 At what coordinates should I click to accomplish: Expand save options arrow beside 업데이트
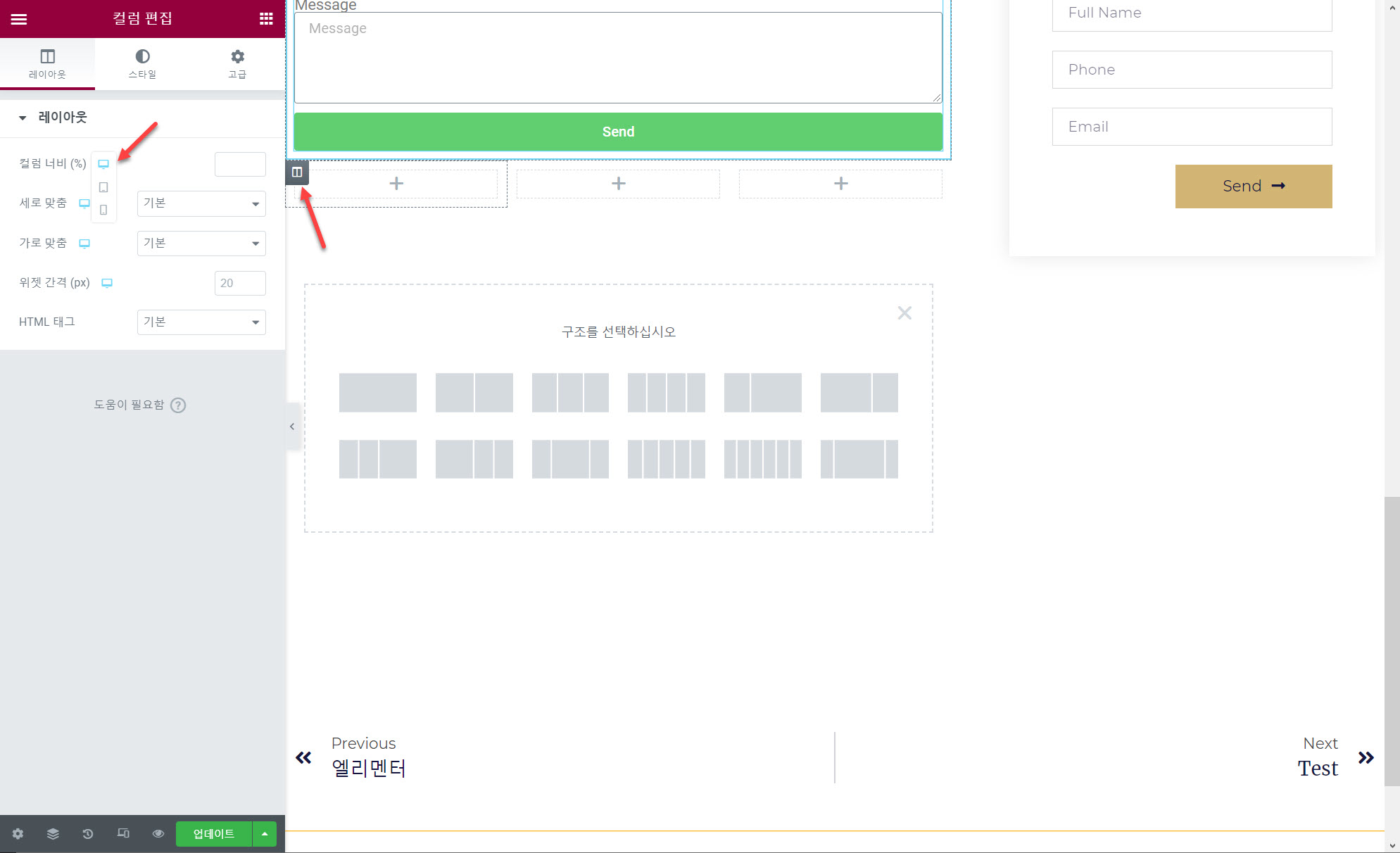[265, 834]
